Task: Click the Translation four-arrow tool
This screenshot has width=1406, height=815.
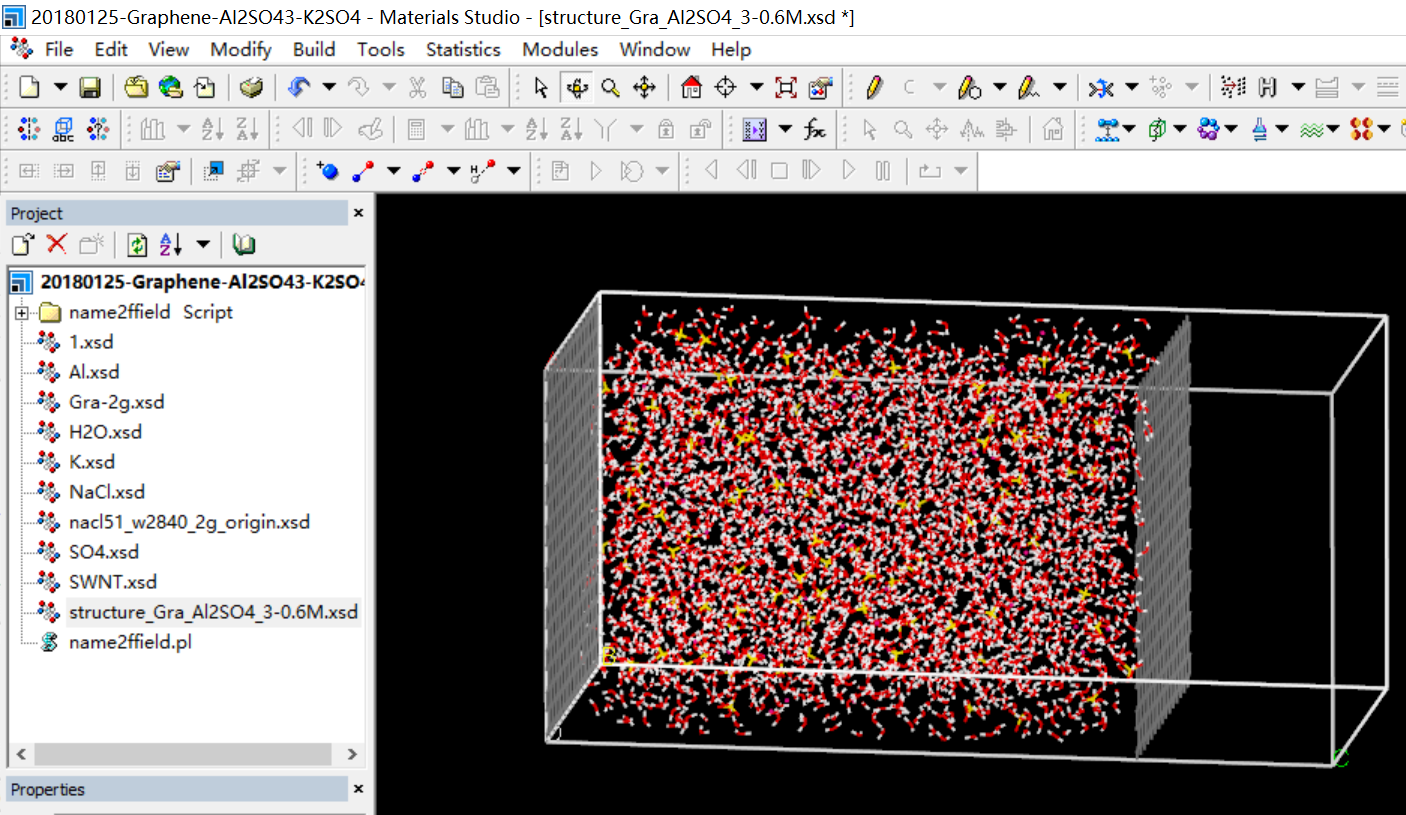Action: (x=645, y=88)
